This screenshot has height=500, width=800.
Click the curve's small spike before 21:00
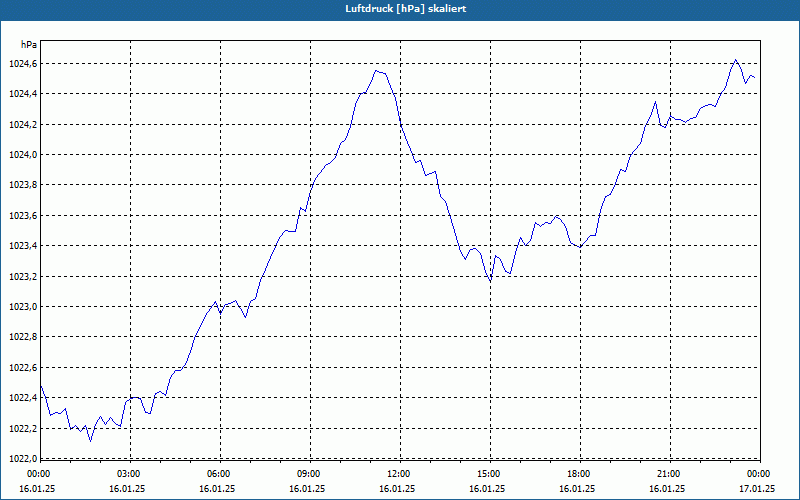[656, 102]
